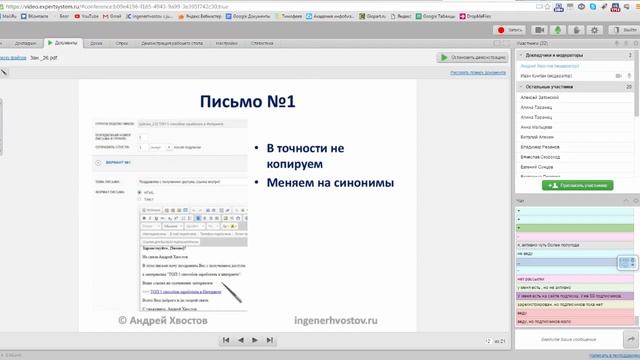640x360 pixels.
Task: Select participant Владимир Резанов
Action: (x=540, y=147)
